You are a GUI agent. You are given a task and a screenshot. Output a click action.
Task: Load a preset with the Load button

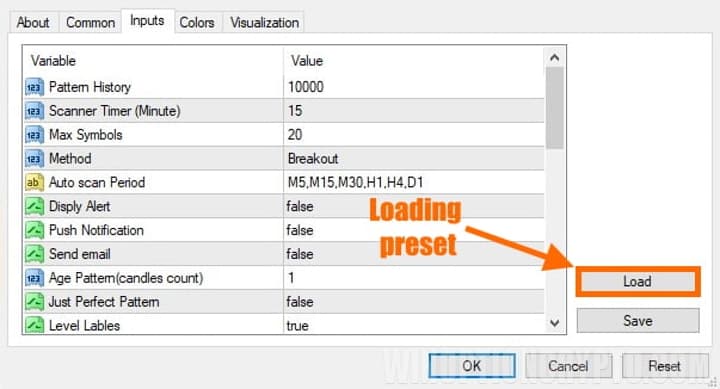tap(637, 281)
